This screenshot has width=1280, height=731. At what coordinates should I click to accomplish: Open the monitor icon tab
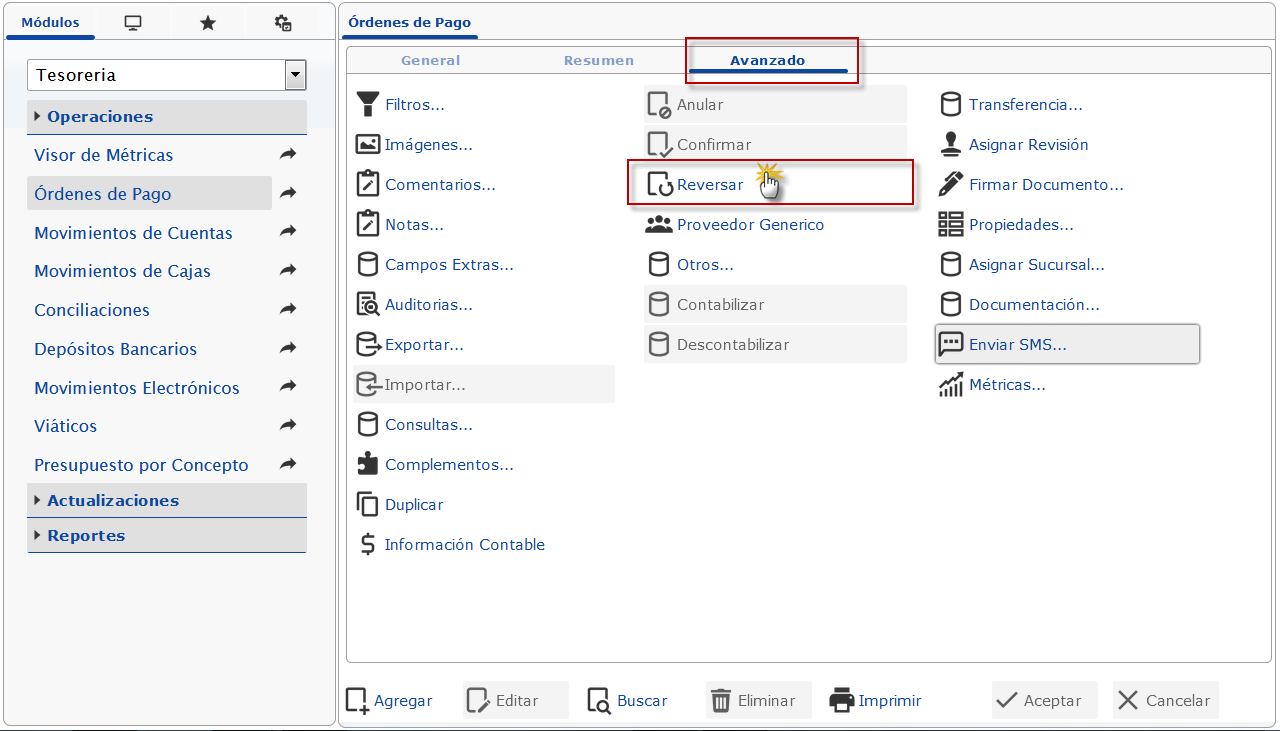(133, 23)
